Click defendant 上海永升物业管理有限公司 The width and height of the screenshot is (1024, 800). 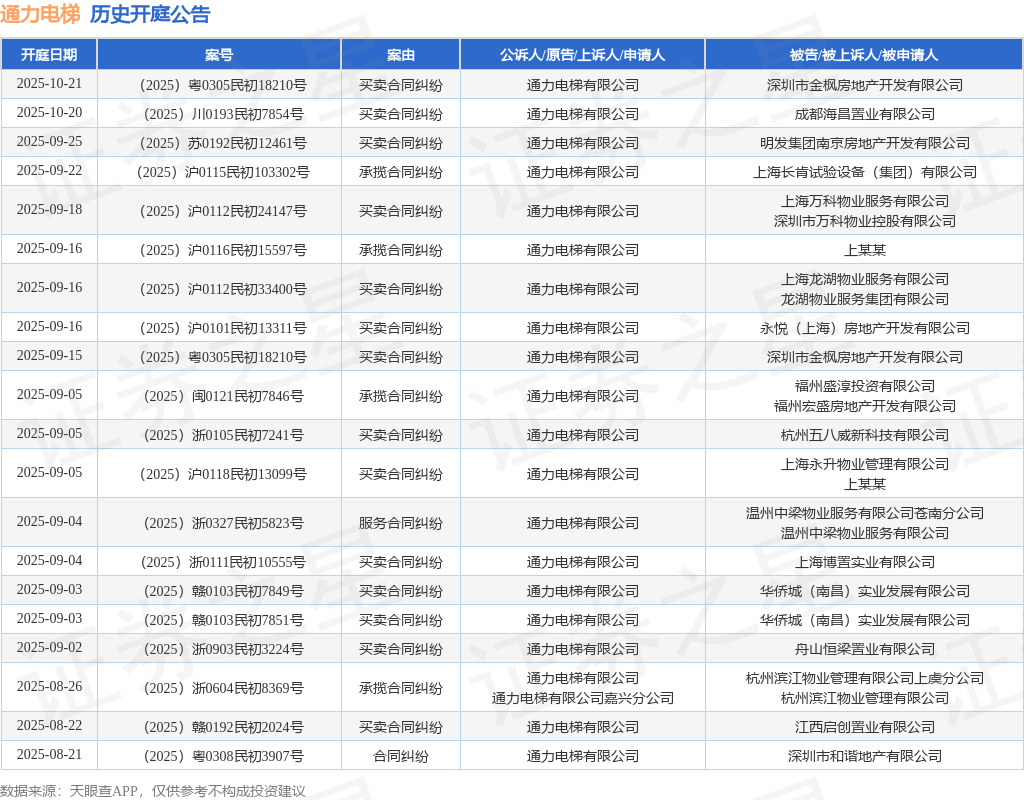click(x=865, y=464)
